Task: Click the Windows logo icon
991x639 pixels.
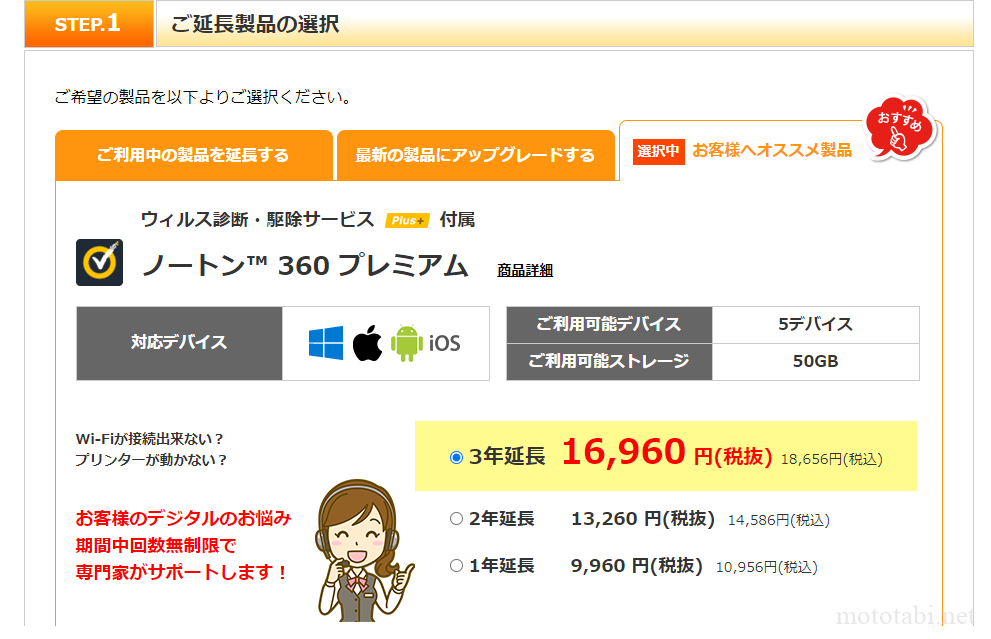Action: tap(325, 343)
